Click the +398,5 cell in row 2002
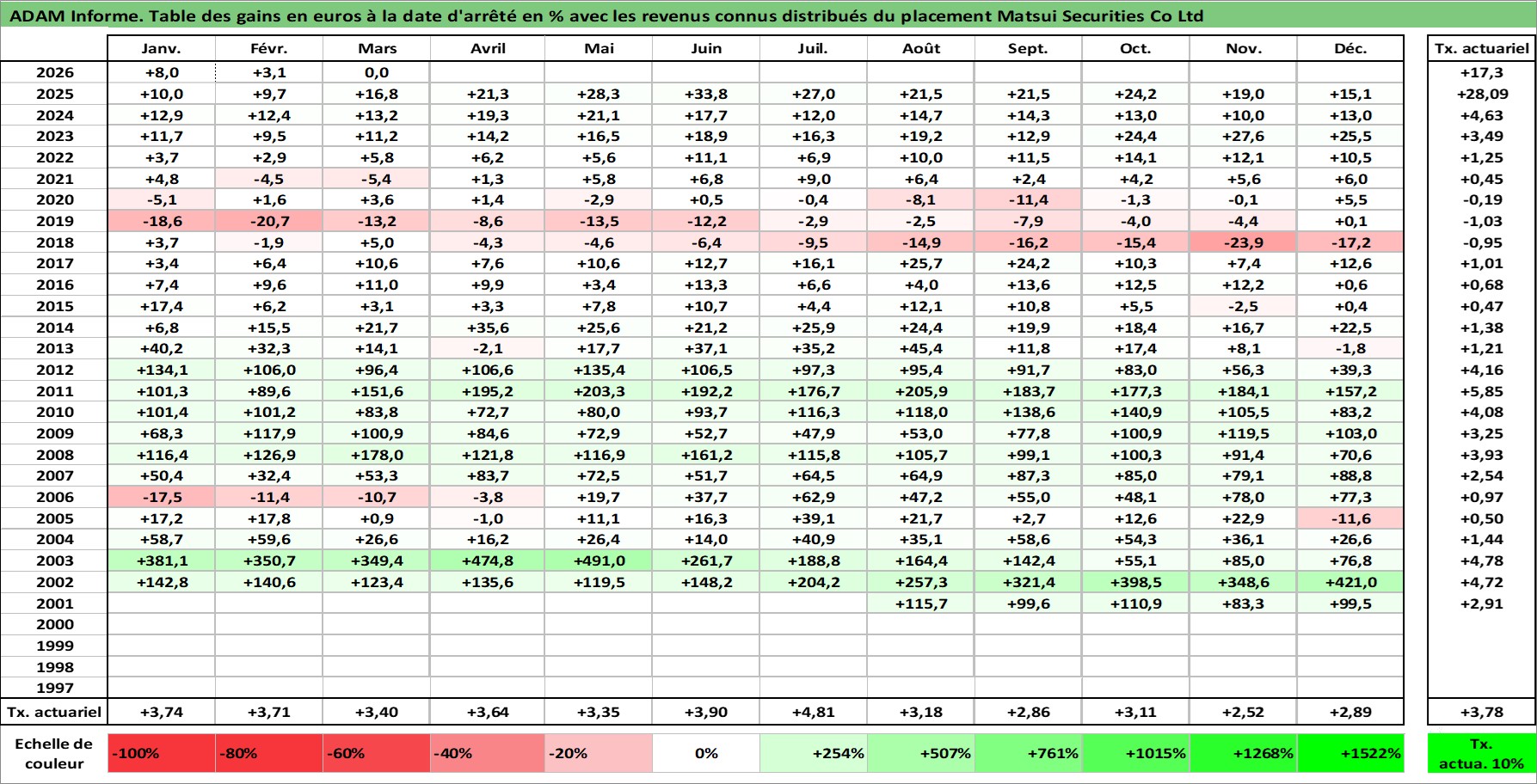 pyautogui.click(x=1135, y=582)
